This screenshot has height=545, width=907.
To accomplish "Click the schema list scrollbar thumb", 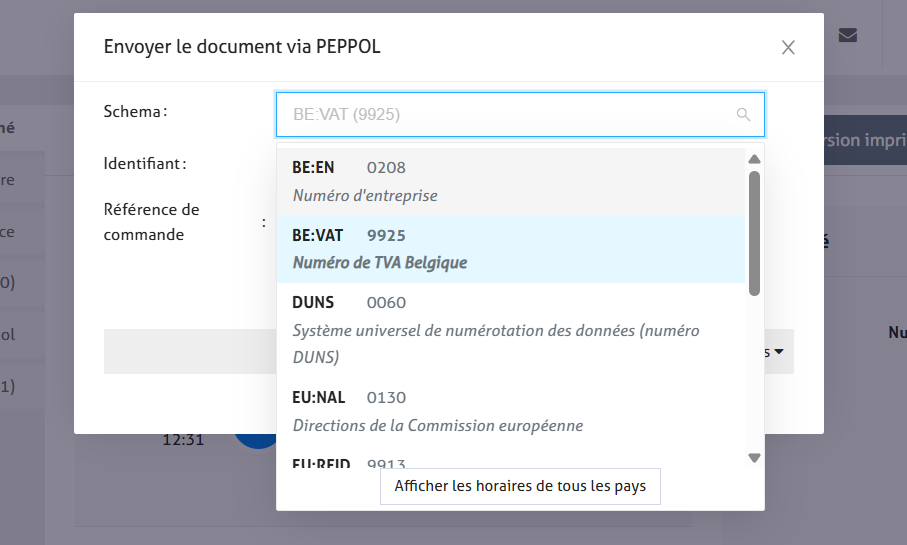I will coord(755,232).
